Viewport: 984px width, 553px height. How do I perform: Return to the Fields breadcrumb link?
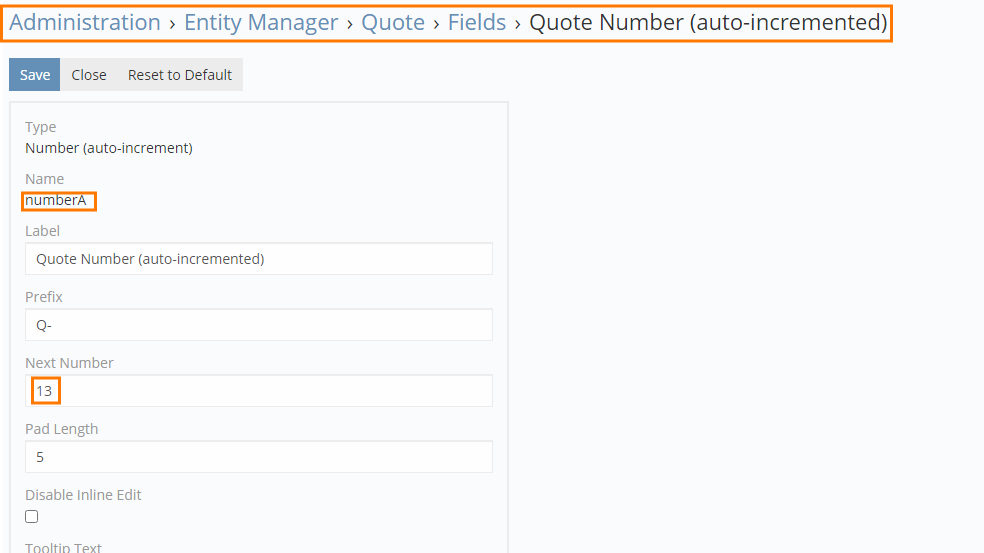[x=476, y=23]
